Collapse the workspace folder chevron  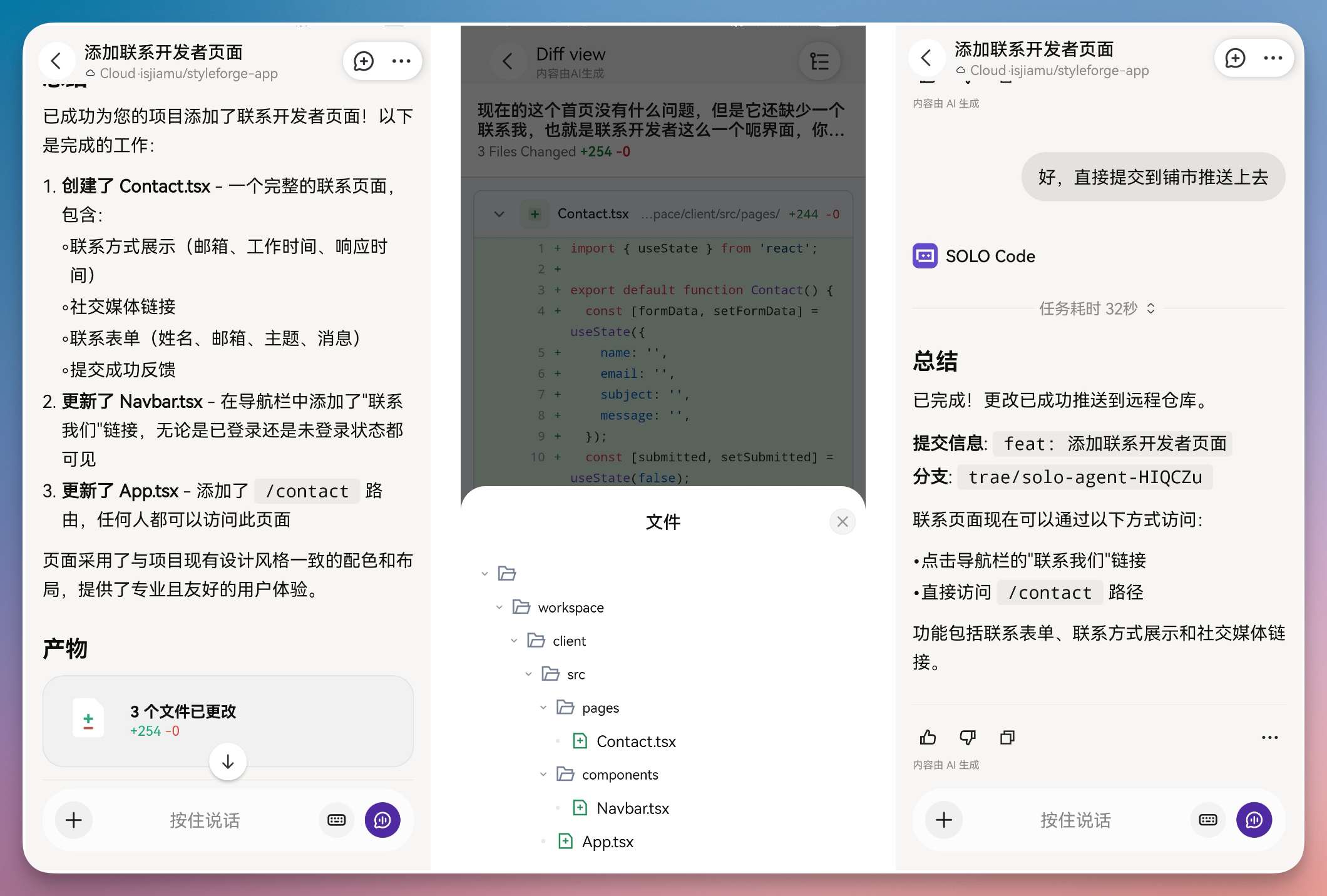tap(499, 607)
